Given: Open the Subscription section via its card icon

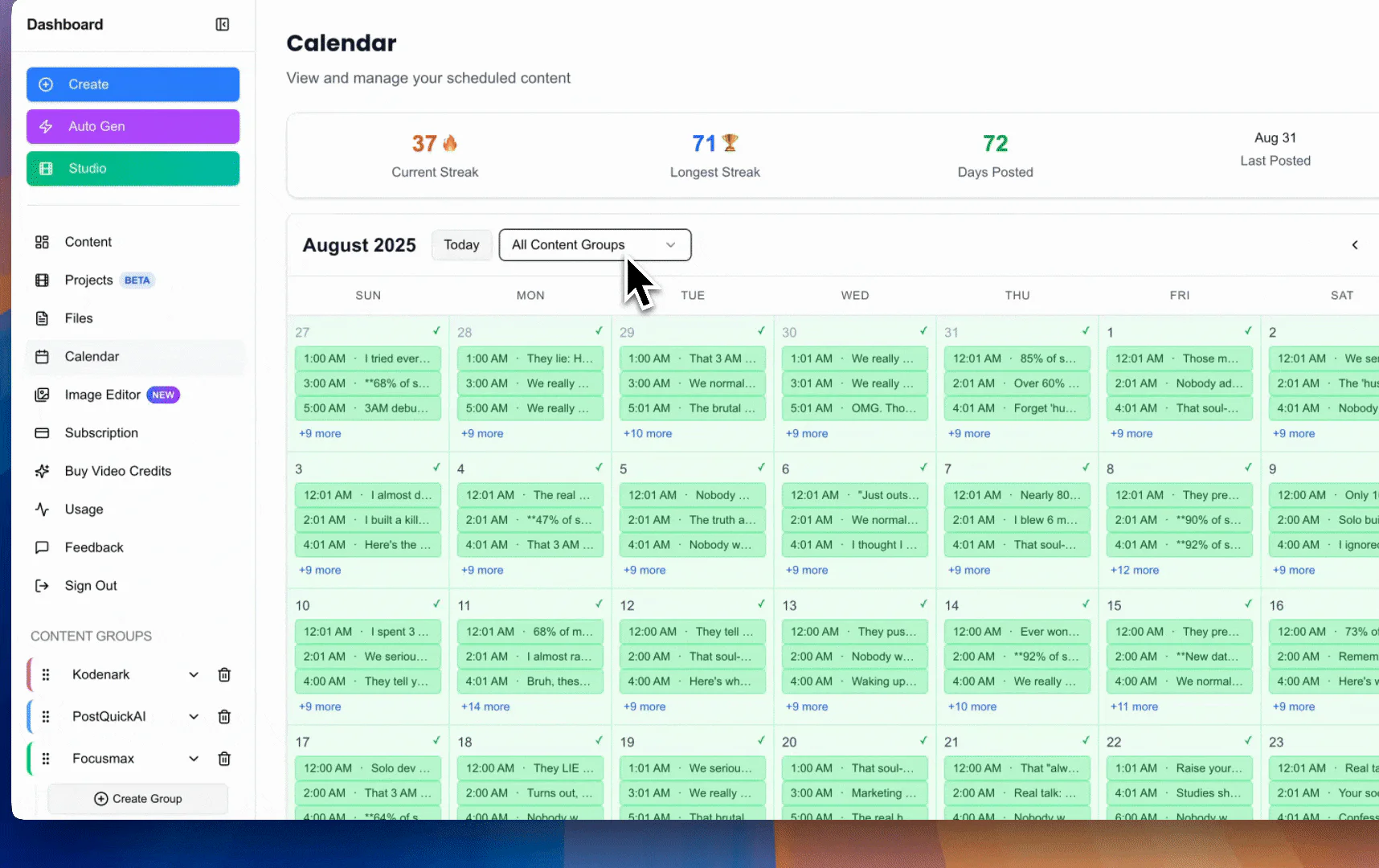Looking at the screenshot, I should click(43, 432).
